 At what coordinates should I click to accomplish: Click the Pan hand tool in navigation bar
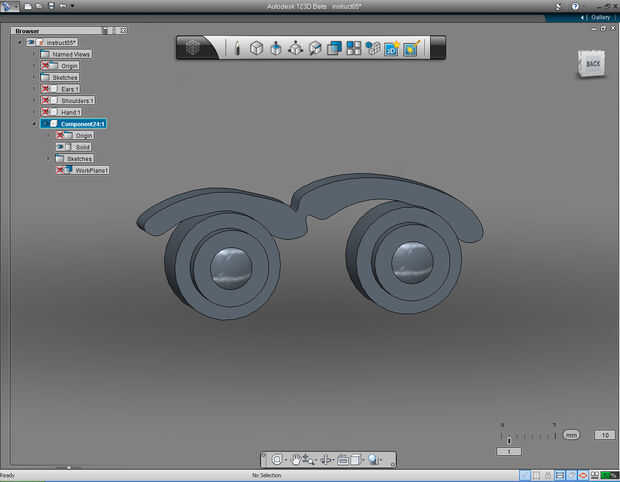(296, 459)
